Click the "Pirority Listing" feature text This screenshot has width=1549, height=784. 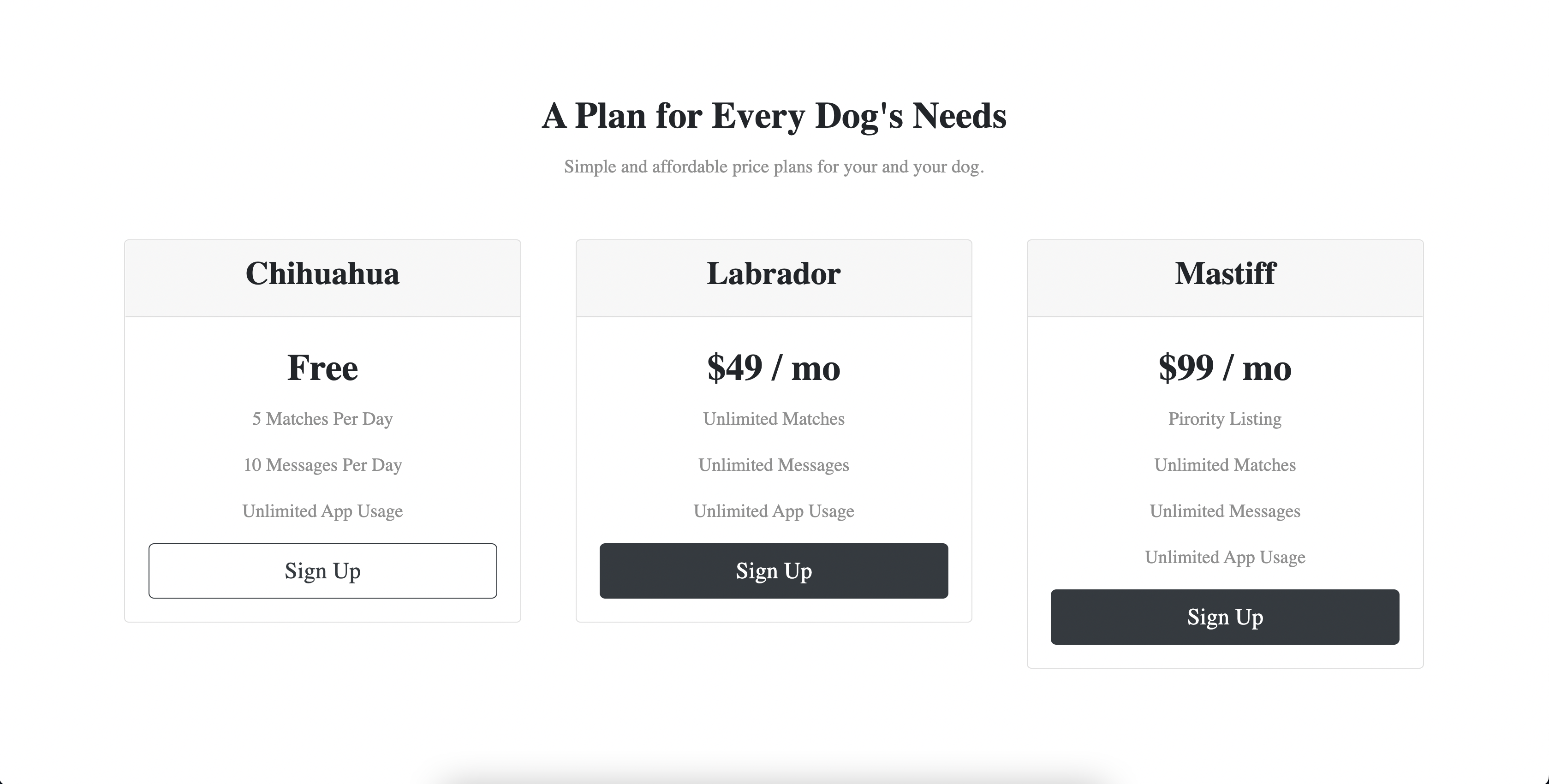tap(1224, 418)
